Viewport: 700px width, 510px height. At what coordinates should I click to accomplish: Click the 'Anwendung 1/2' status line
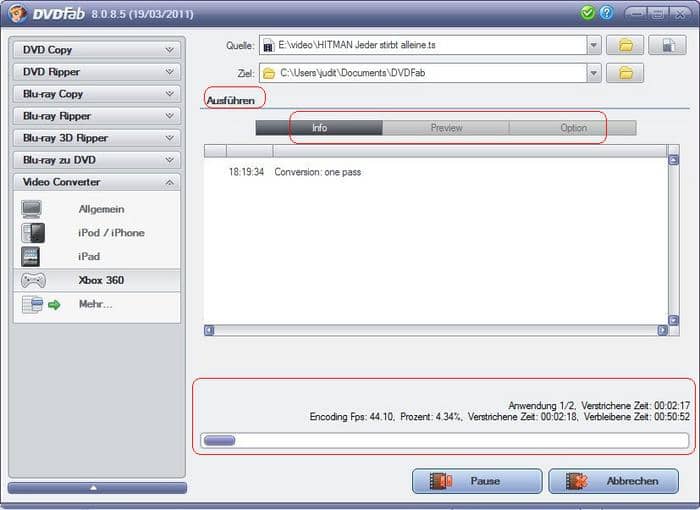click(x=599, y=405)
